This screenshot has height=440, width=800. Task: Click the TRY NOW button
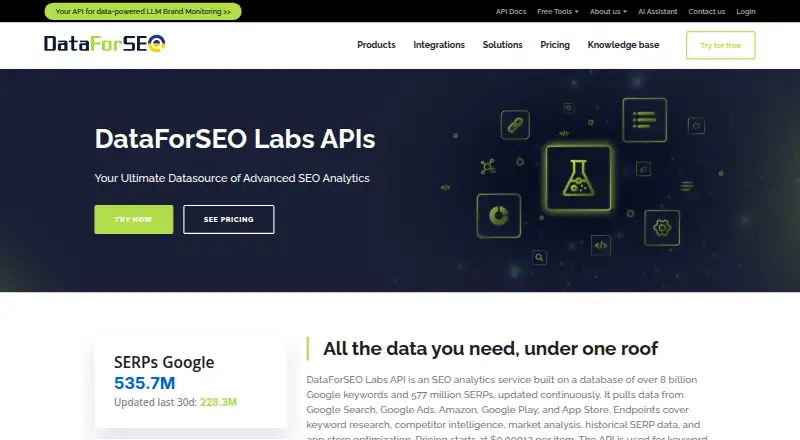134,219
